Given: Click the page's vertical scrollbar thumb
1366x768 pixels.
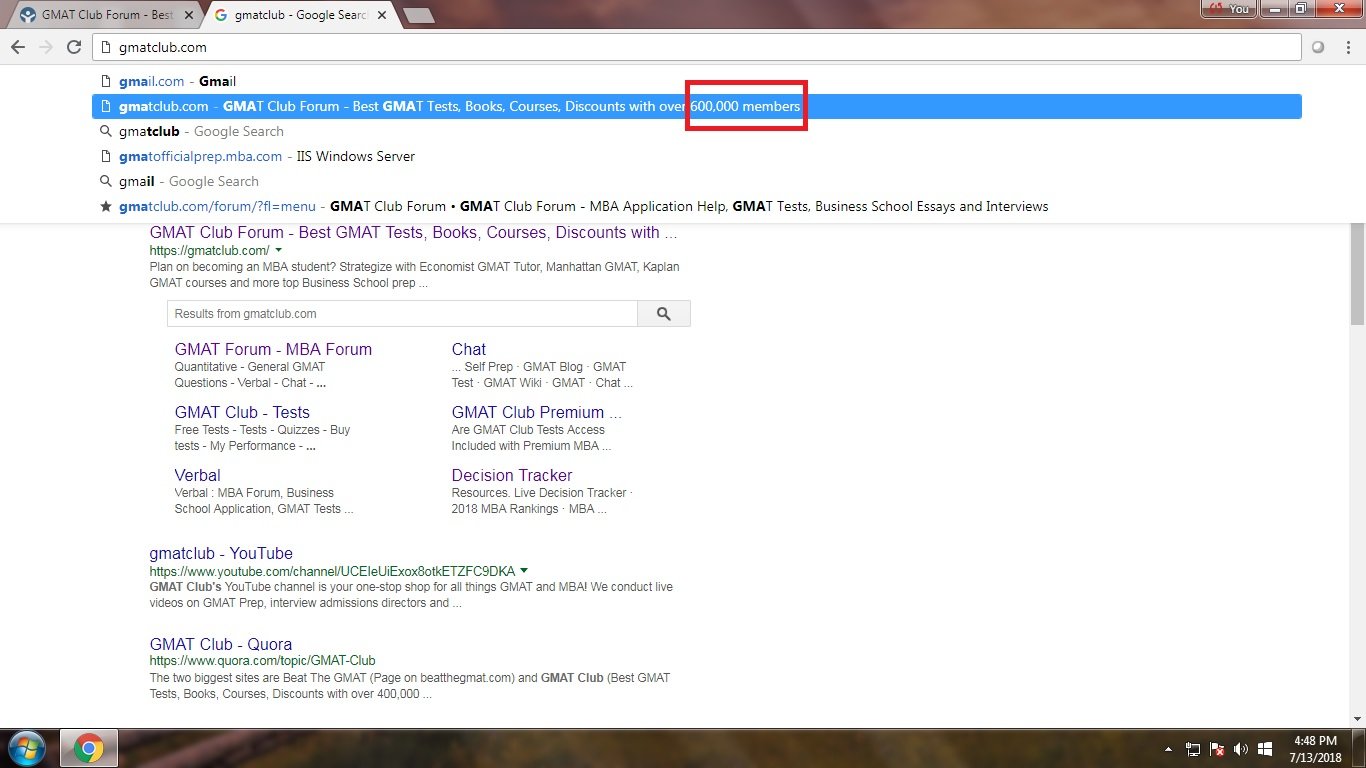Looking at the screenshot, I should coord(1357,273).
